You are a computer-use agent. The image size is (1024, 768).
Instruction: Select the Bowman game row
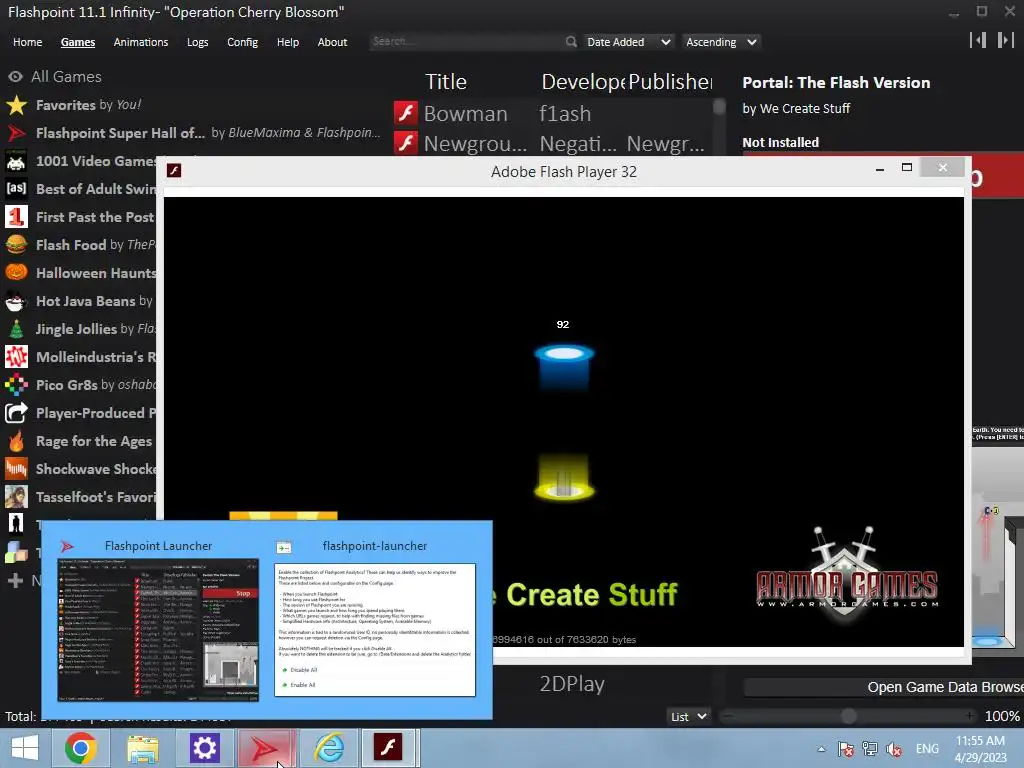point(552,114)
